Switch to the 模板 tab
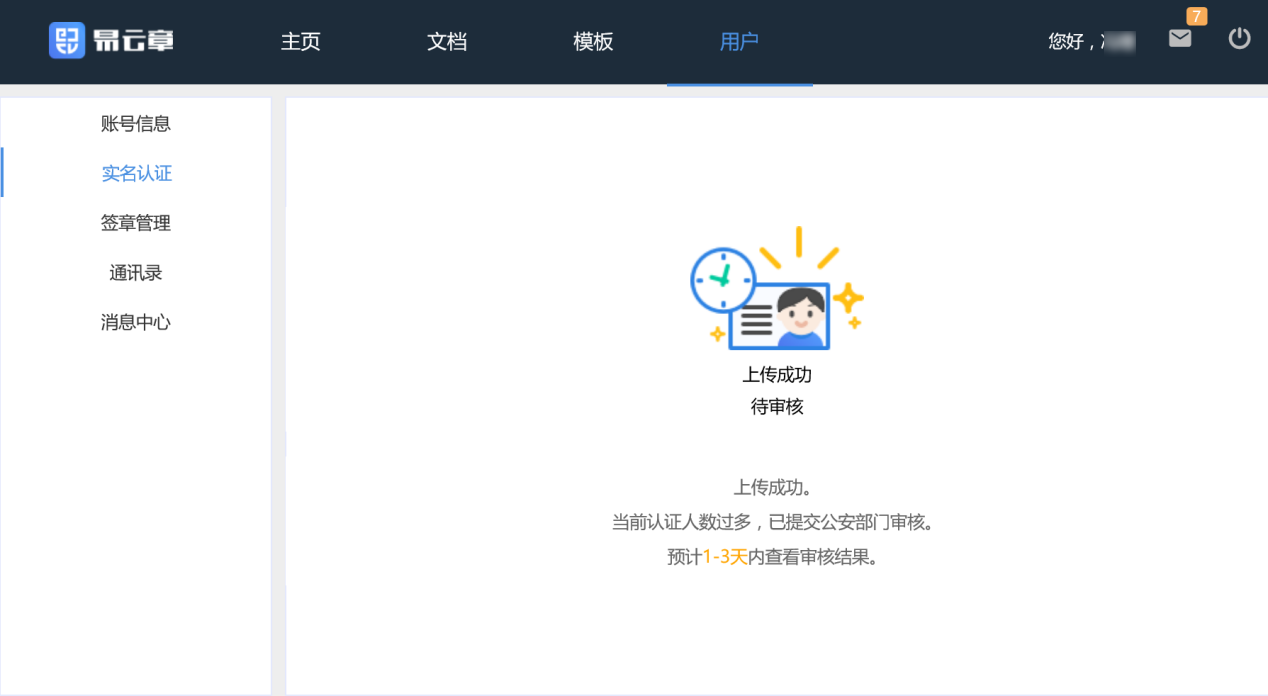The height and width of the screenshot is (696, 1268). [593, 42]
